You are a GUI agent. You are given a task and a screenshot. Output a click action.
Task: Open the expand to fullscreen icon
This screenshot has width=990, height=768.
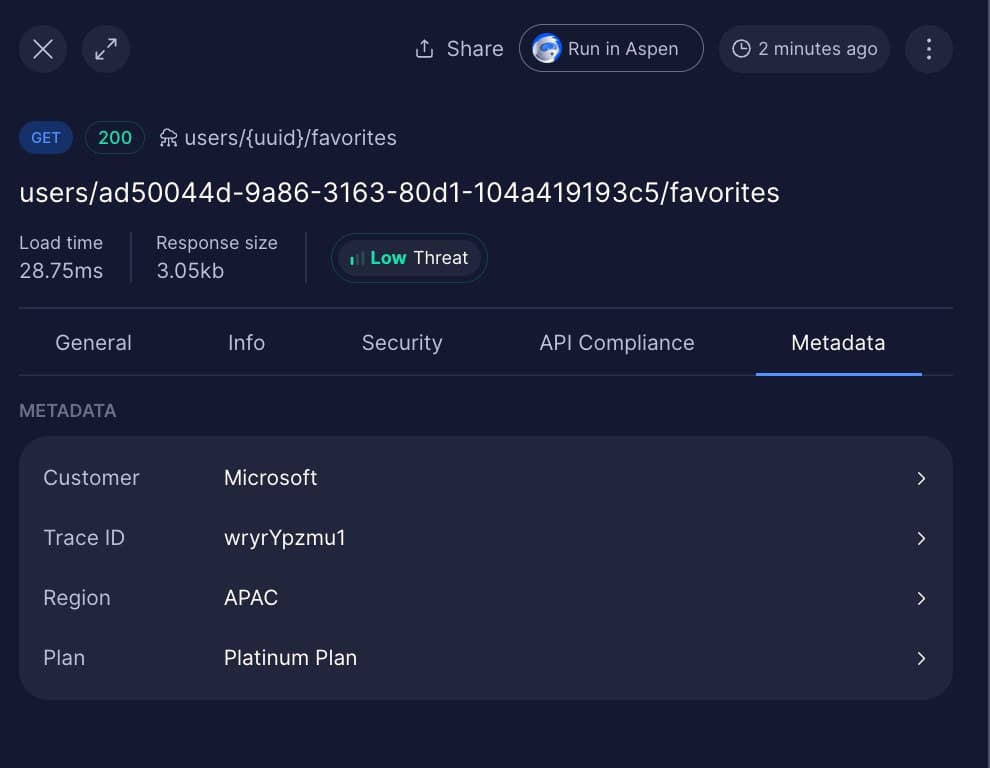pos(105,48)
